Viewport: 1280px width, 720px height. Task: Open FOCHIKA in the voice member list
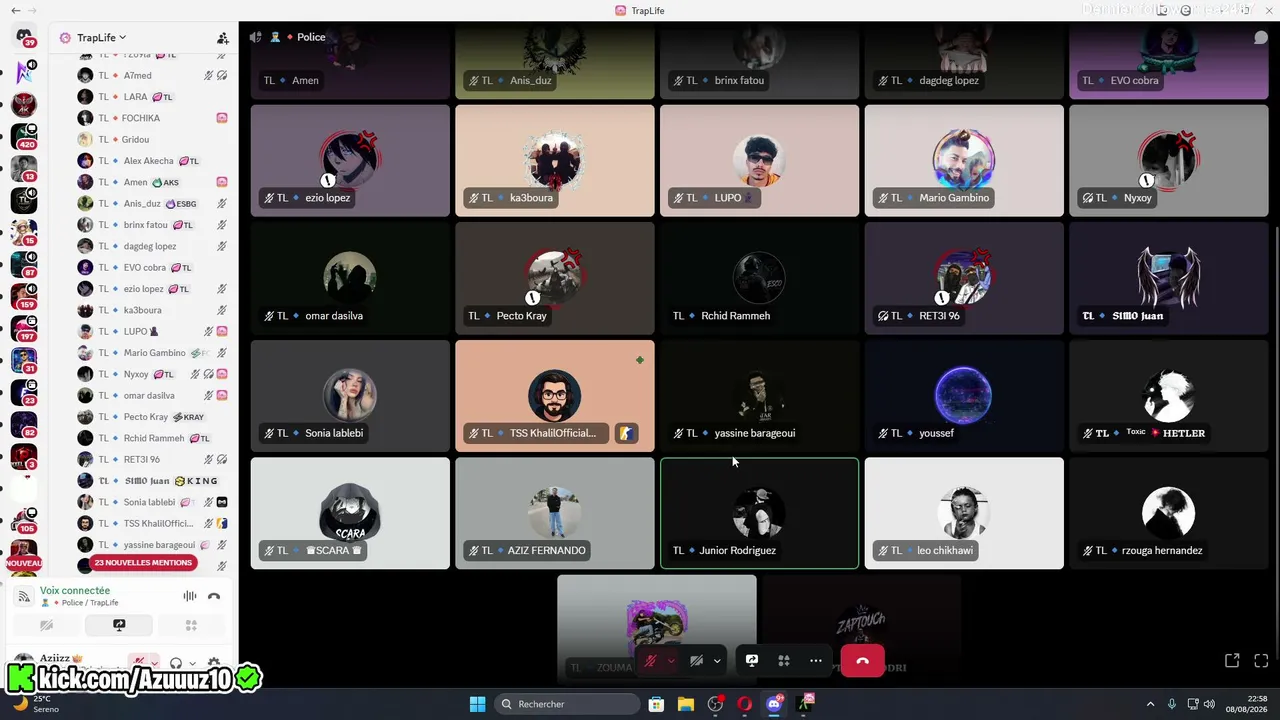pos(153,118)
